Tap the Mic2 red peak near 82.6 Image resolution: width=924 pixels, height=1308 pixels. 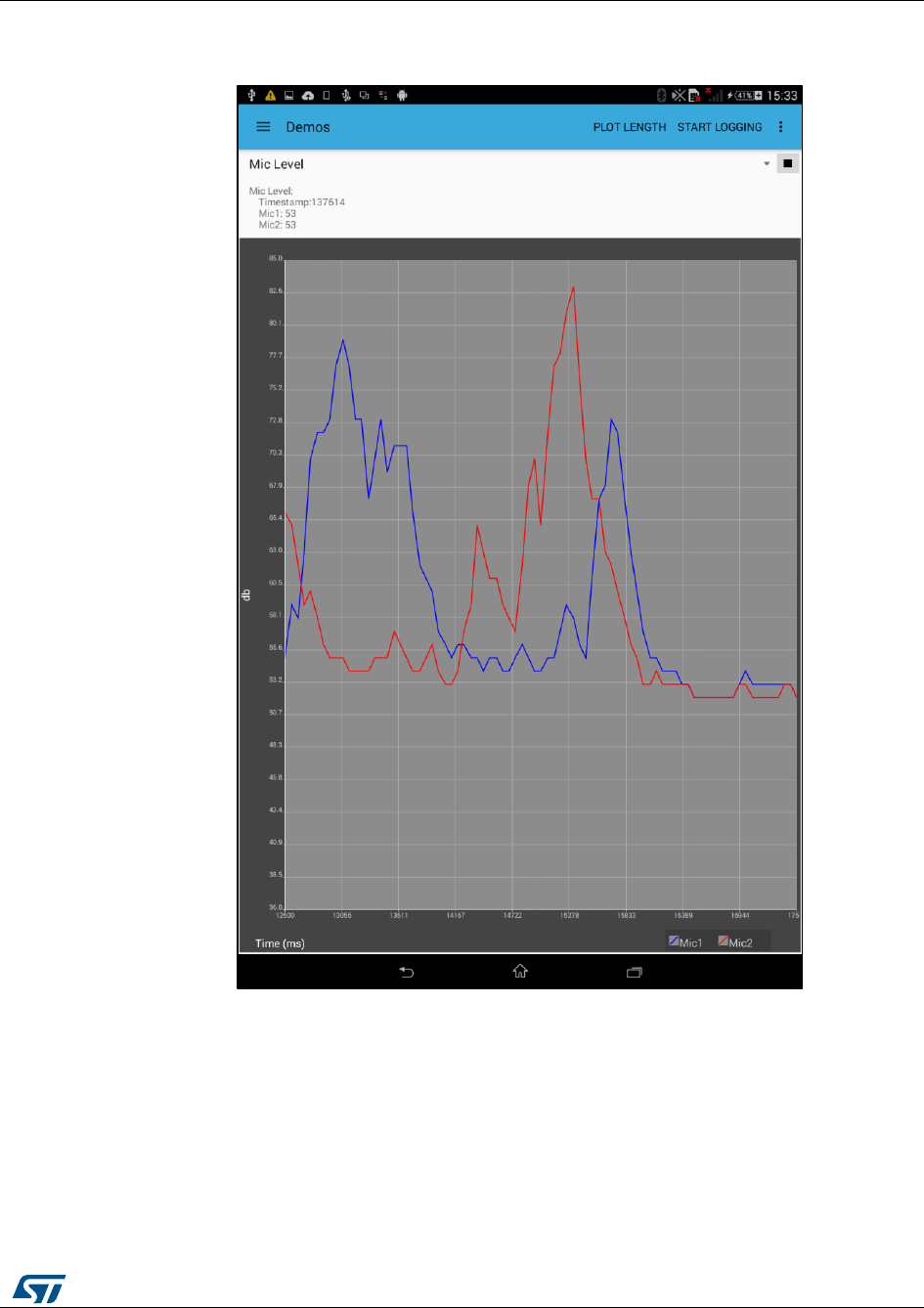(573, 287)
